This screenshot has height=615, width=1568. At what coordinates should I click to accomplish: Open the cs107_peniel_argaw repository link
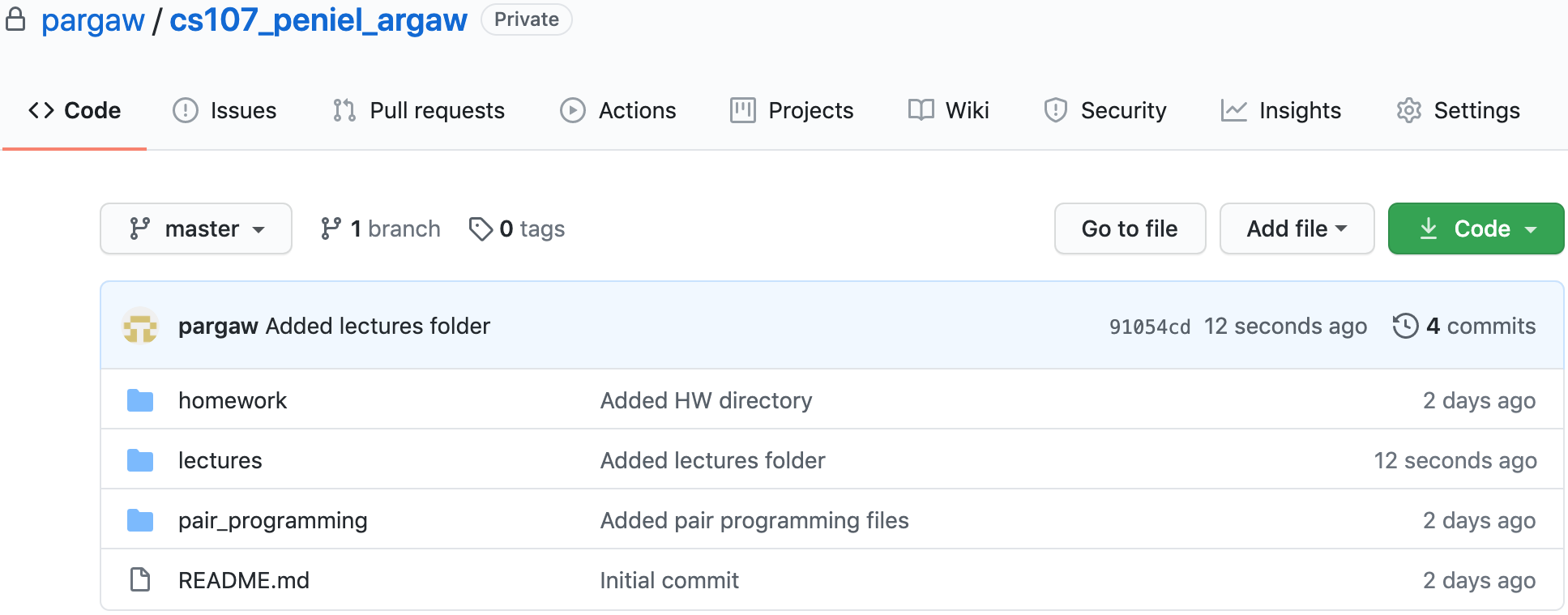point(318,19)
